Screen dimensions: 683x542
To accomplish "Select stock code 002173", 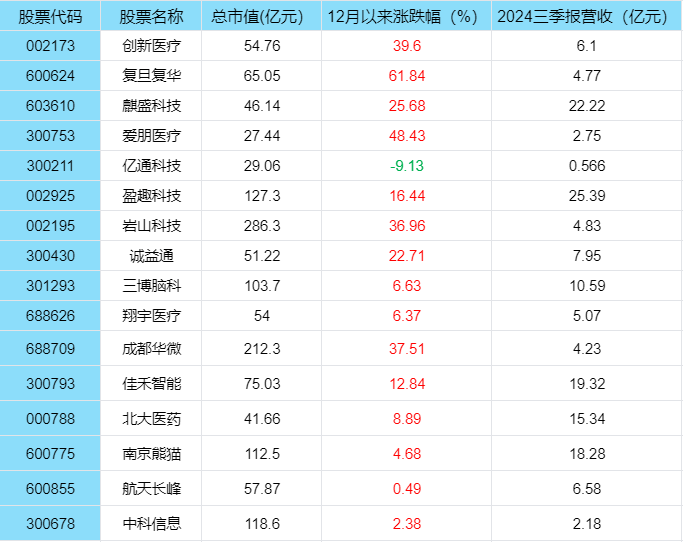I will click(50, 46).
